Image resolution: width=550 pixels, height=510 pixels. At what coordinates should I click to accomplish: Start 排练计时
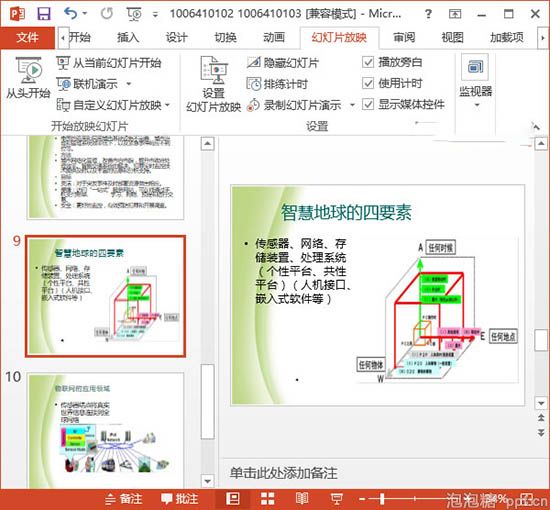(x=277, y=84)
